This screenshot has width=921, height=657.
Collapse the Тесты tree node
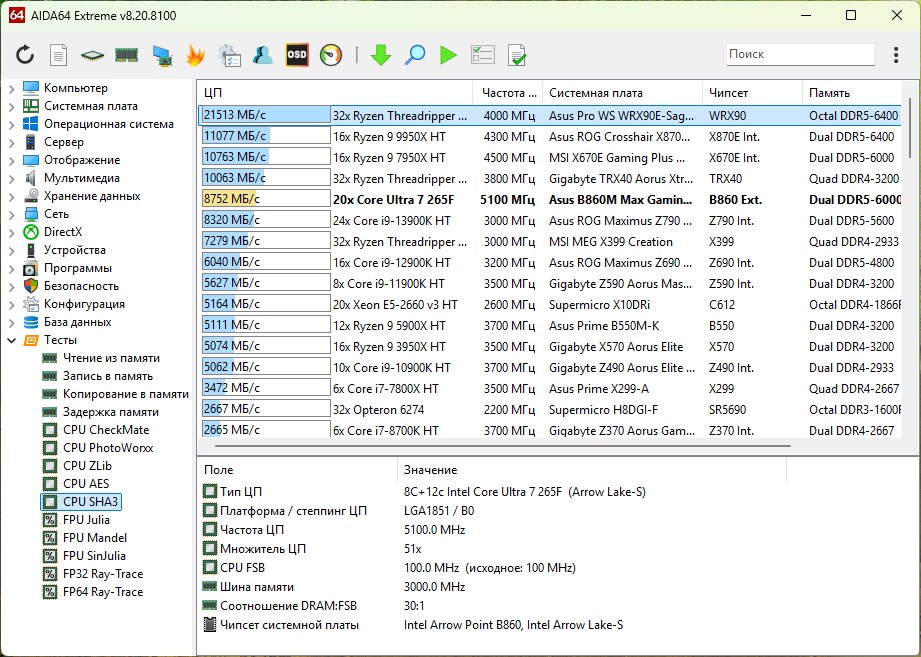(11, 340)
